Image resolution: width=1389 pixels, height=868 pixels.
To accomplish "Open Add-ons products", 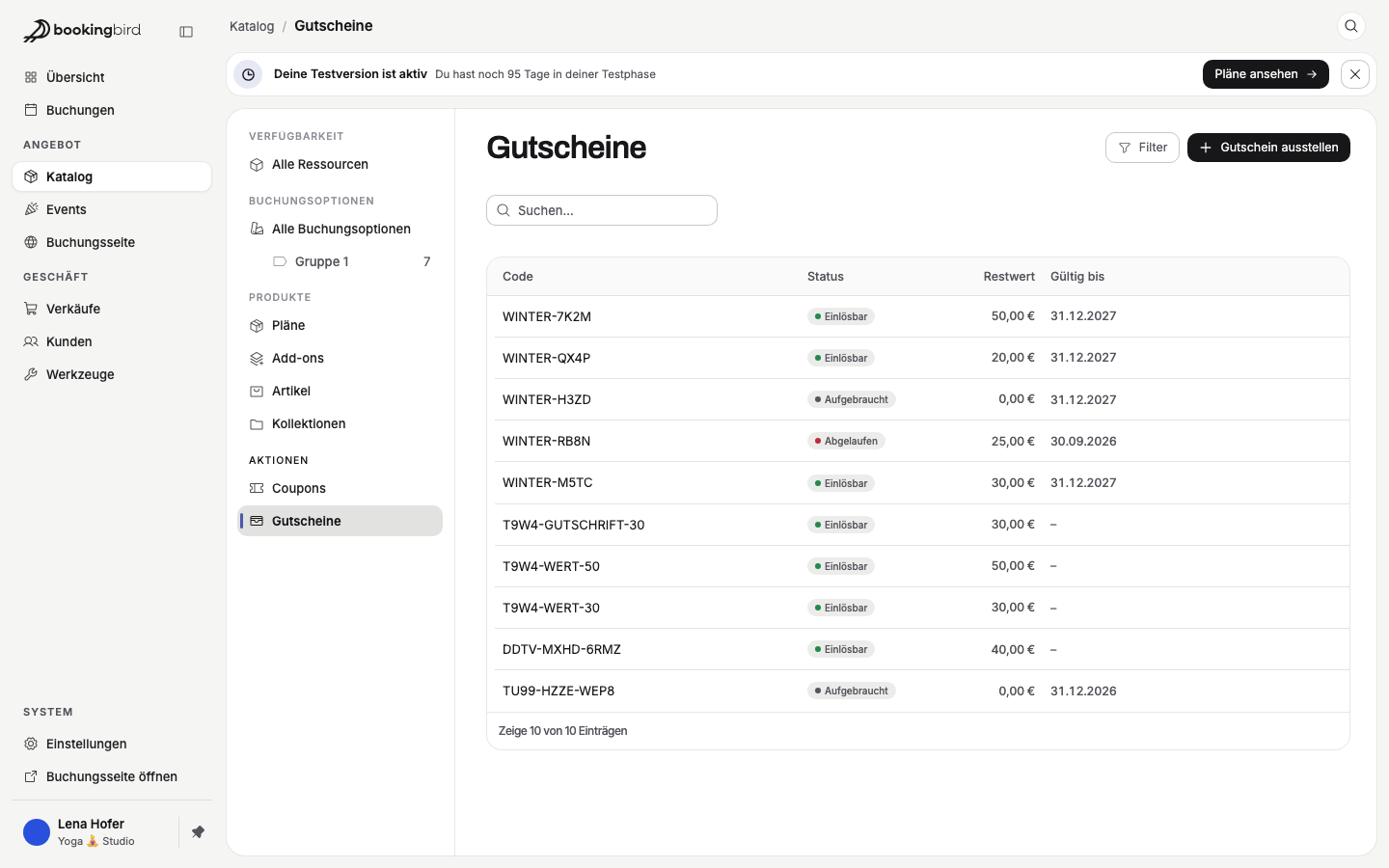I will click(x=340, y=358).
